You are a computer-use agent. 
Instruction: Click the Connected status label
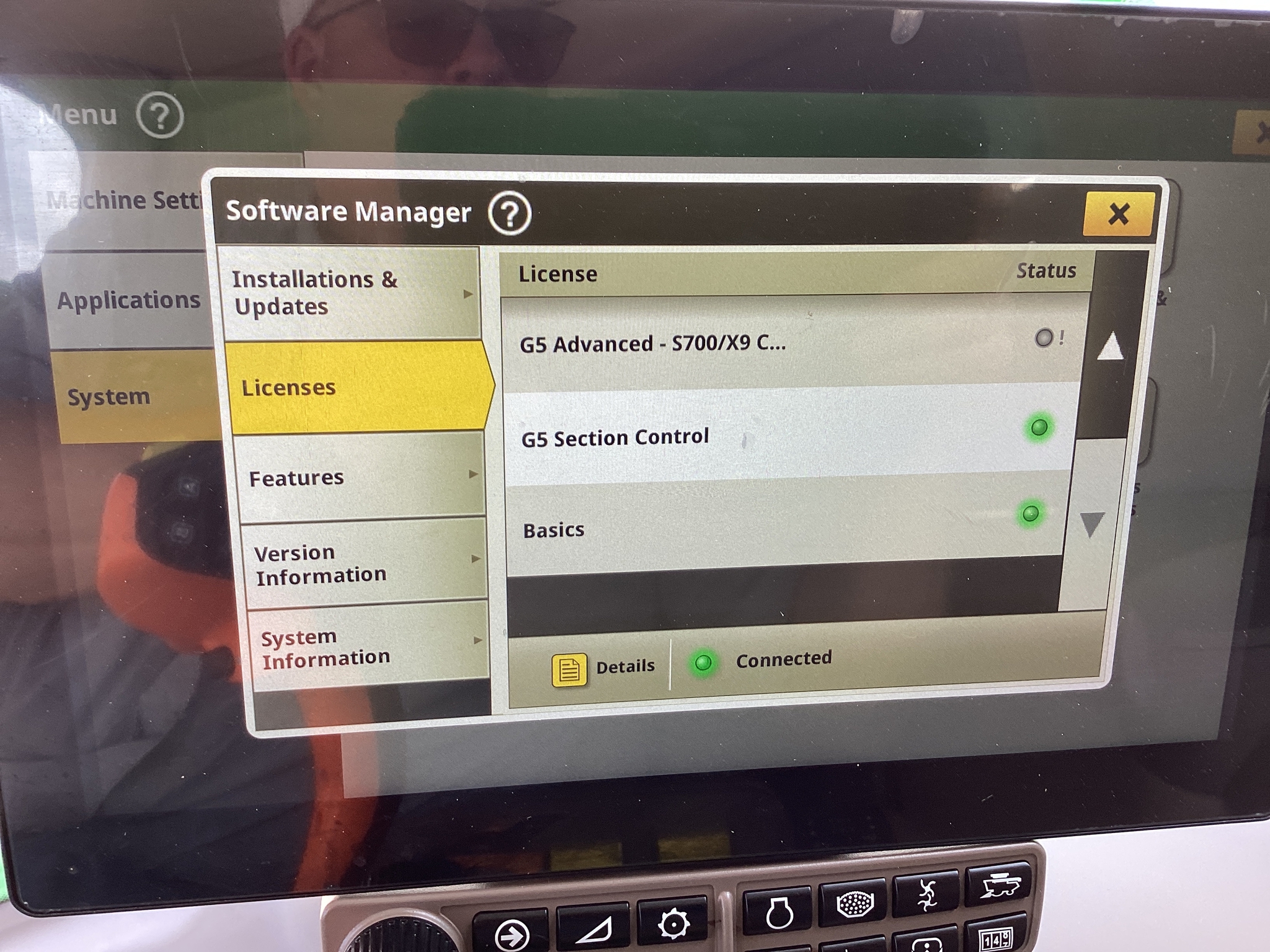coord(784,659)
